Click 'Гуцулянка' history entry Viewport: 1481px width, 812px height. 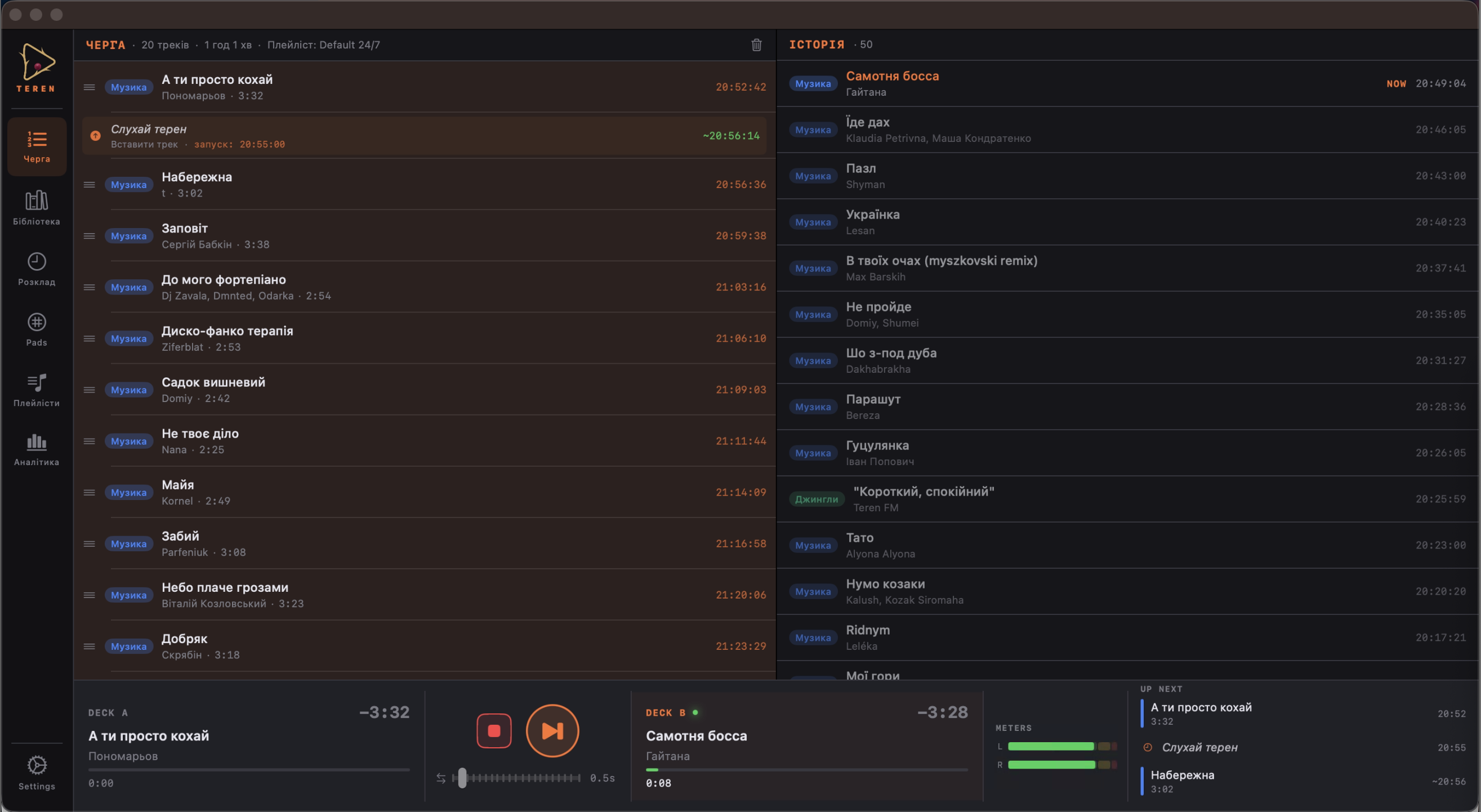[1127, 453]
